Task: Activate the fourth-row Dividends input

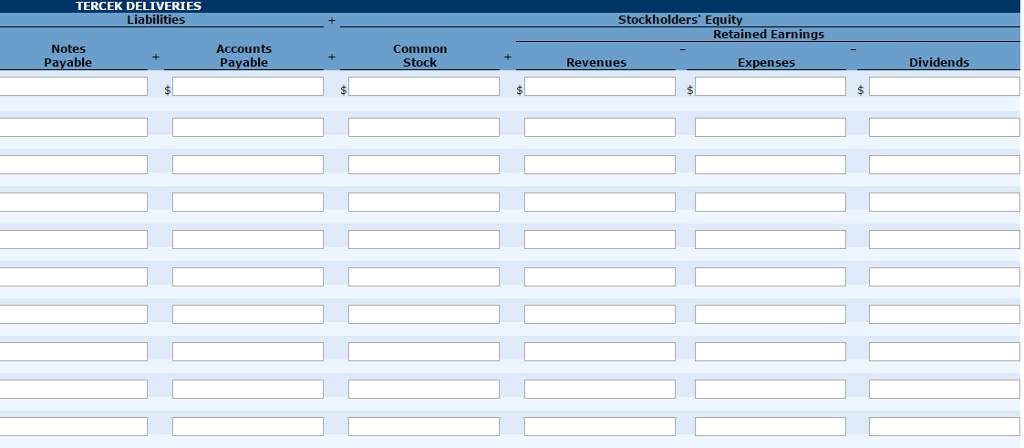Action: pos(944,202)
